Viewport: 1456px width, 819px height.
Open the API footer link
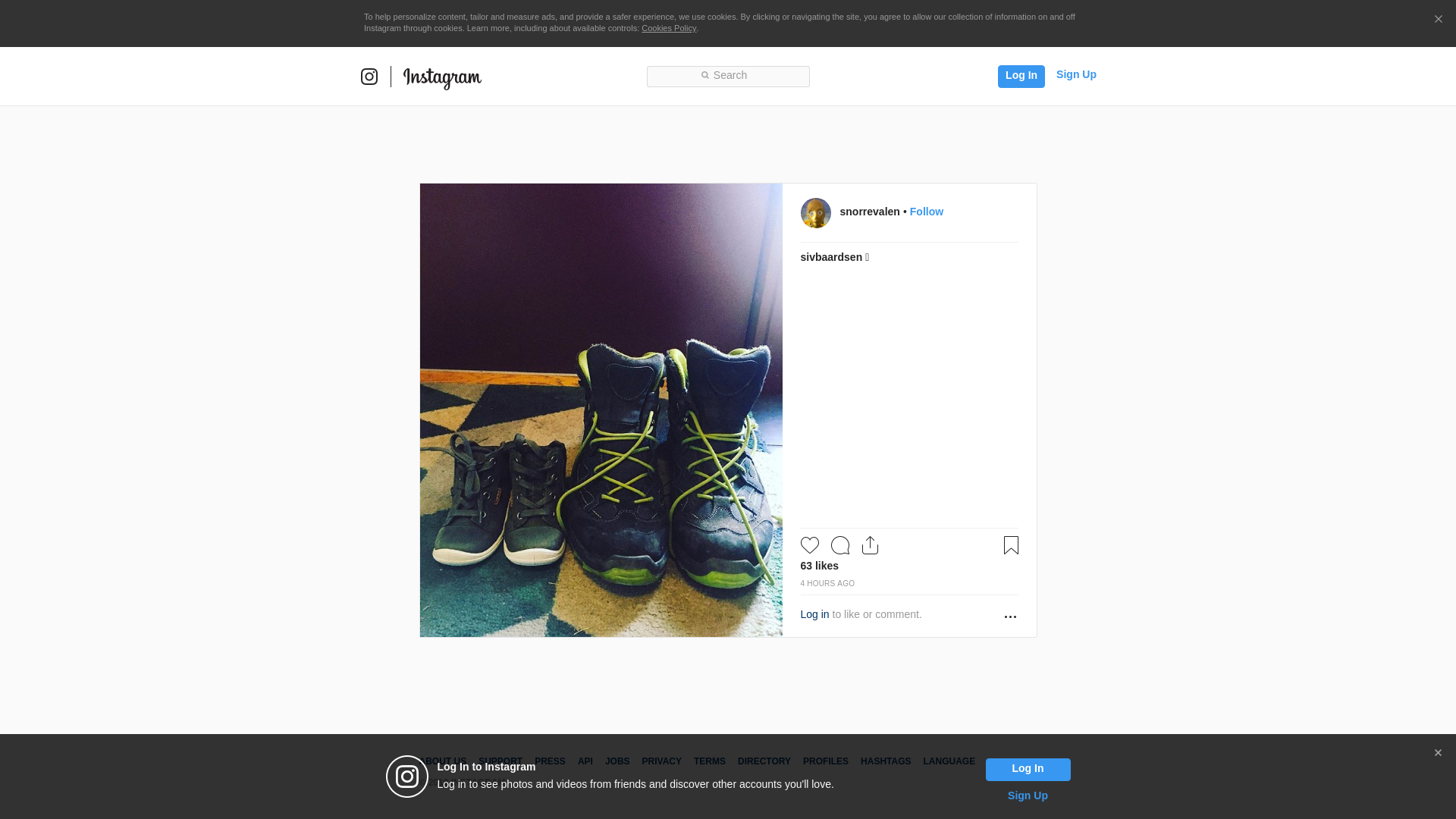point(585,761)
